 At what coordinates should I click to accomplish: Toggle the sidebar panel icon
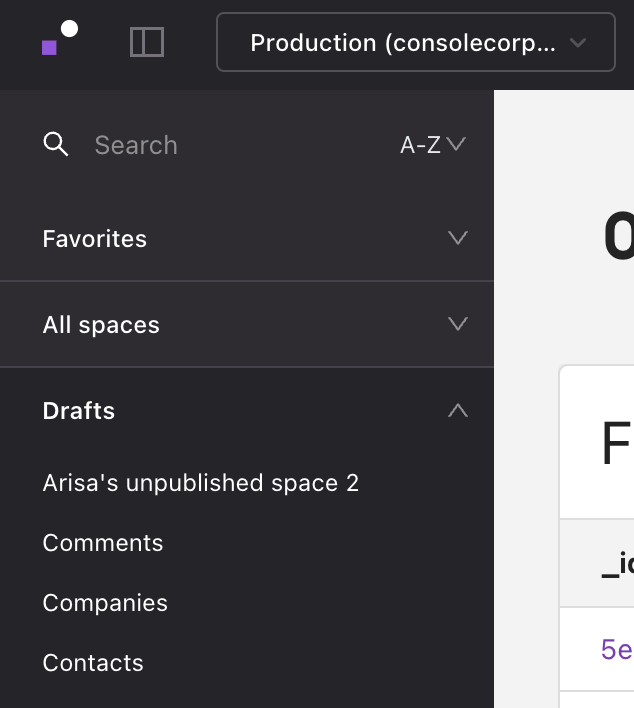(x=147, y=42)
